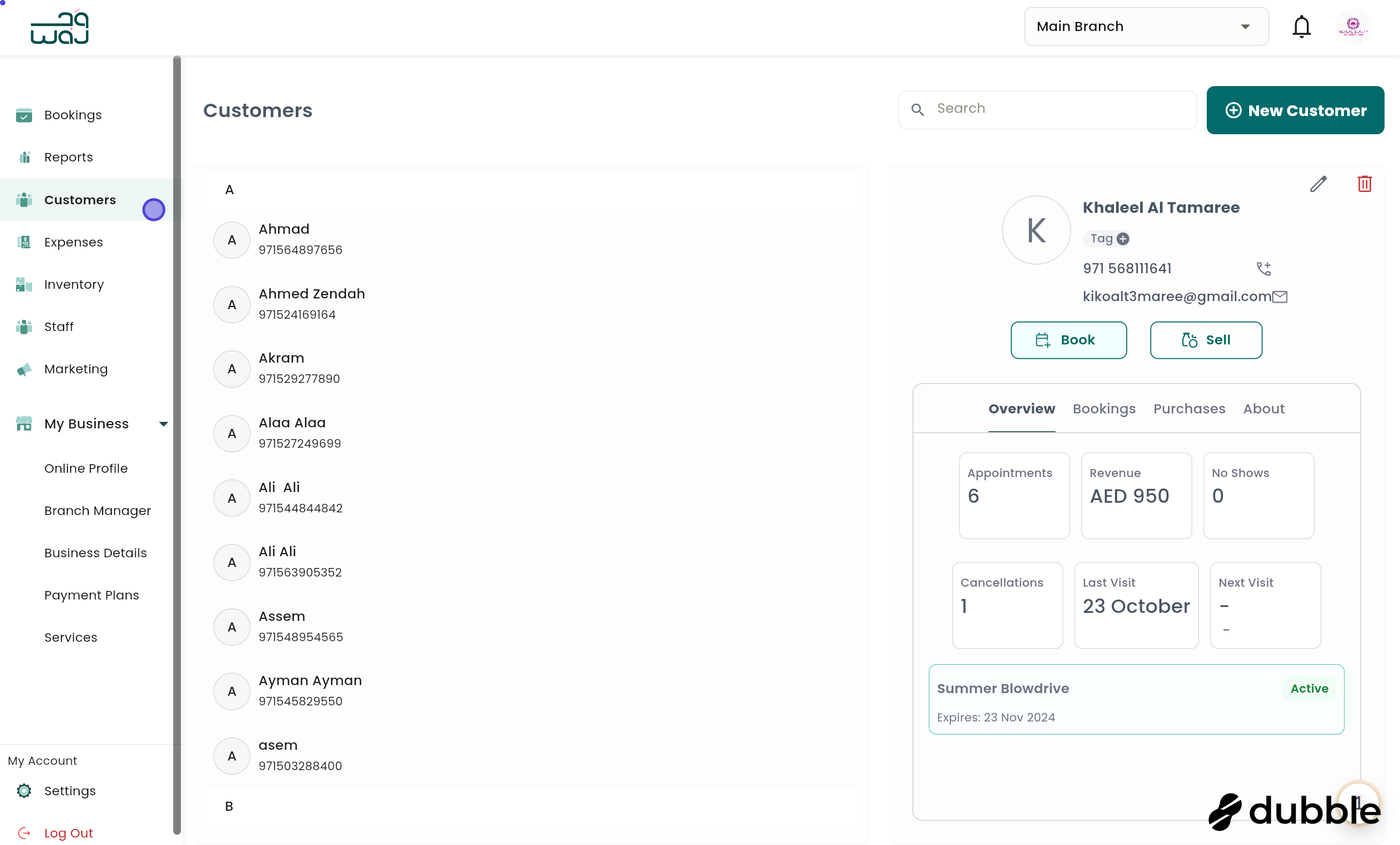Open the Bookings section in the sidebar

[72, 115]
